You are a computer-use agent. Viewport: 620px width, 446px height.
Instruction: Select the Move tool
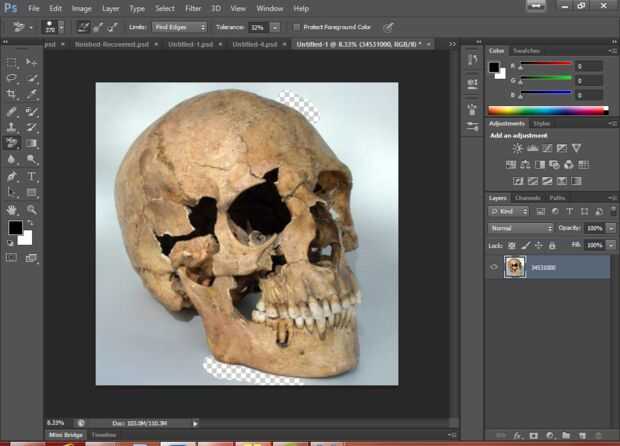[x=31, y=62]
